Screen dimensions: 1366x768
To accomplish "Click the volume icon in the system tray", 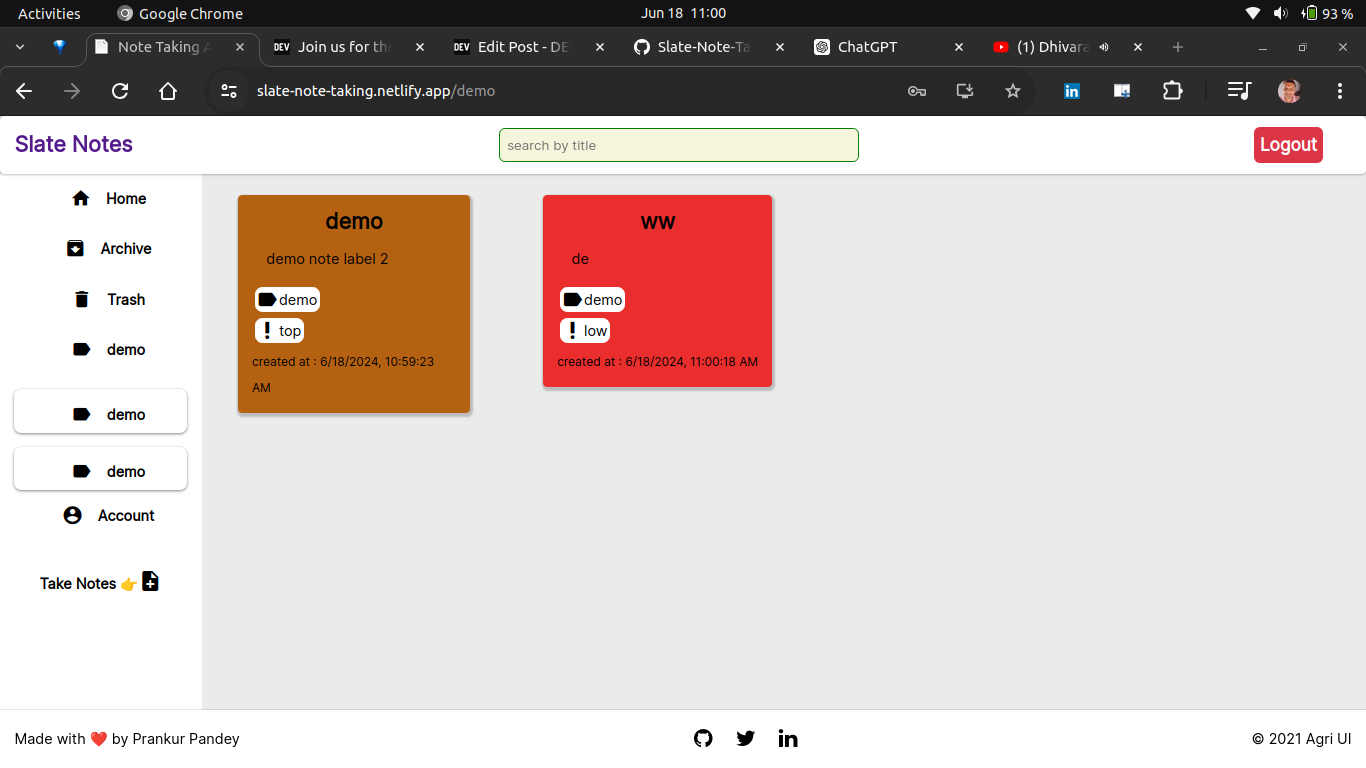I will point(1281,13).
